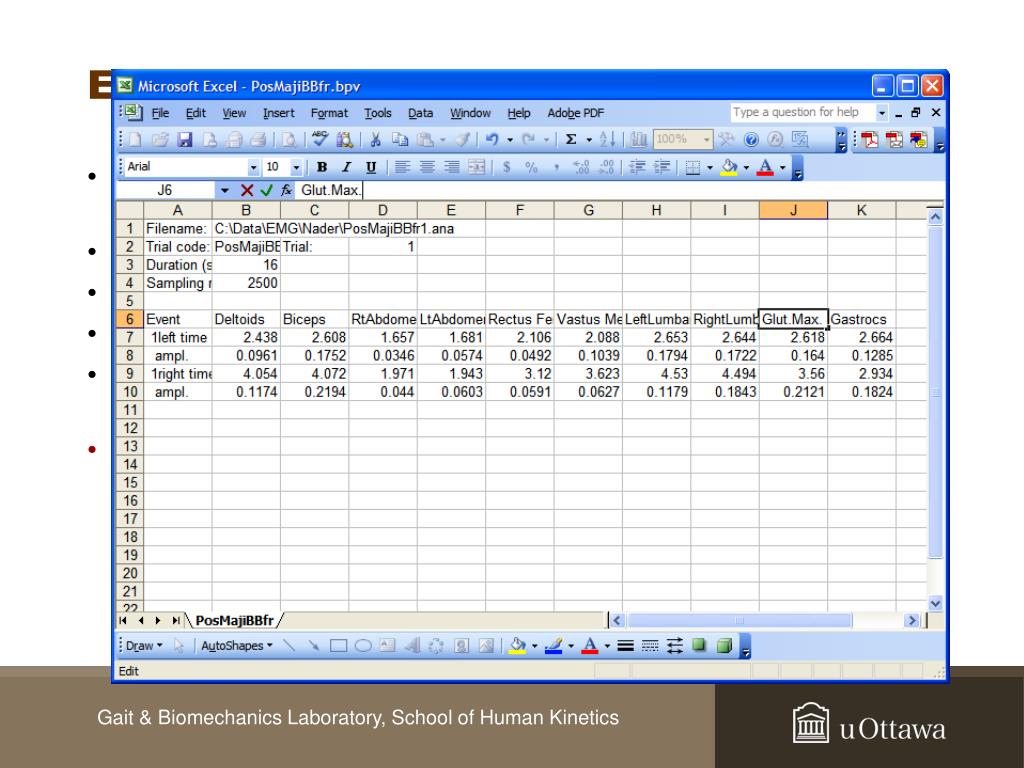Click the Undo arrow icon
This screenshot has height=768, width=1024.
point(493,139)
